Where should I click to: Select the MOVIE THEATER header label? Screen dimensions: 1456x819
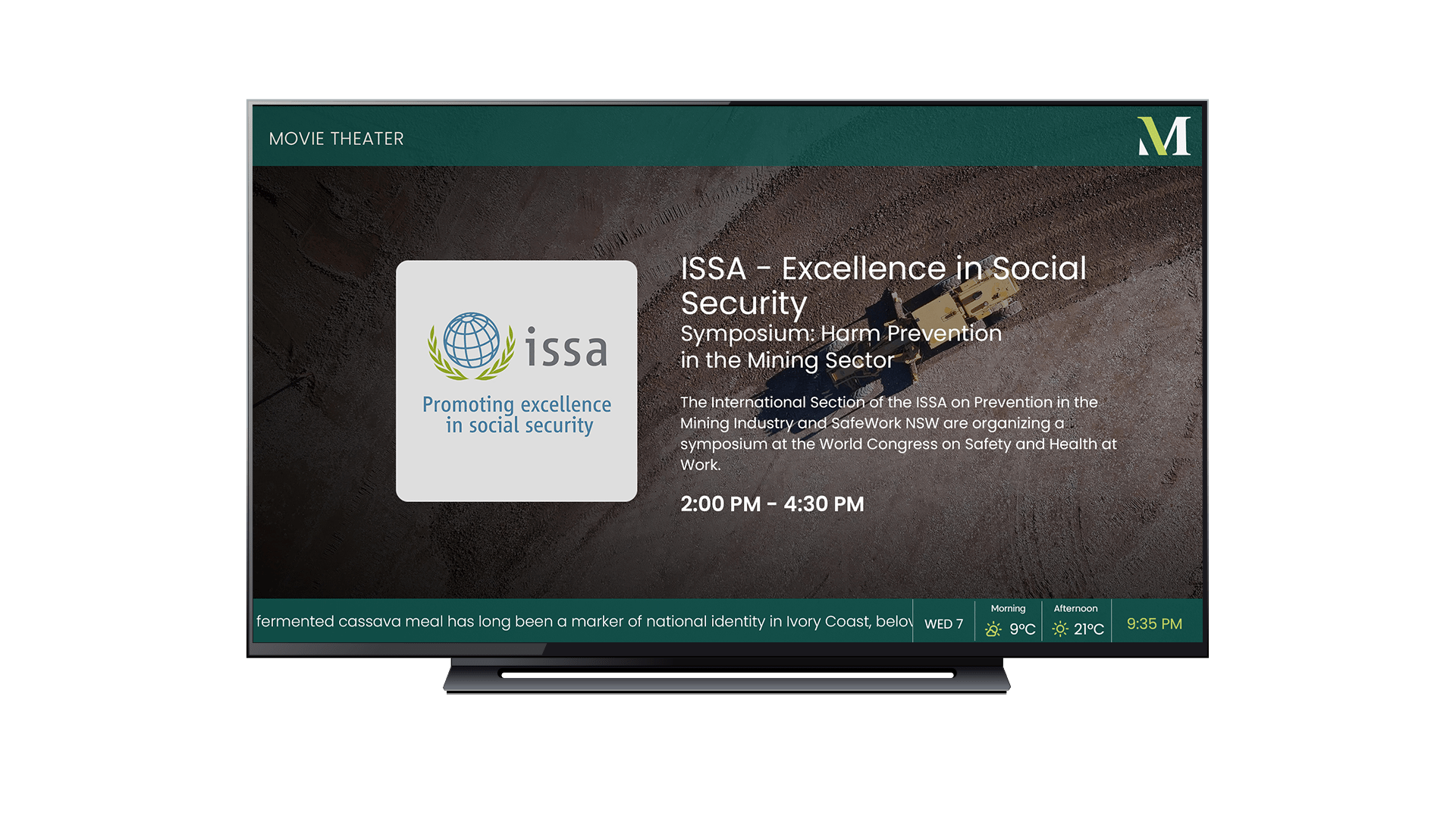[336, 139]
